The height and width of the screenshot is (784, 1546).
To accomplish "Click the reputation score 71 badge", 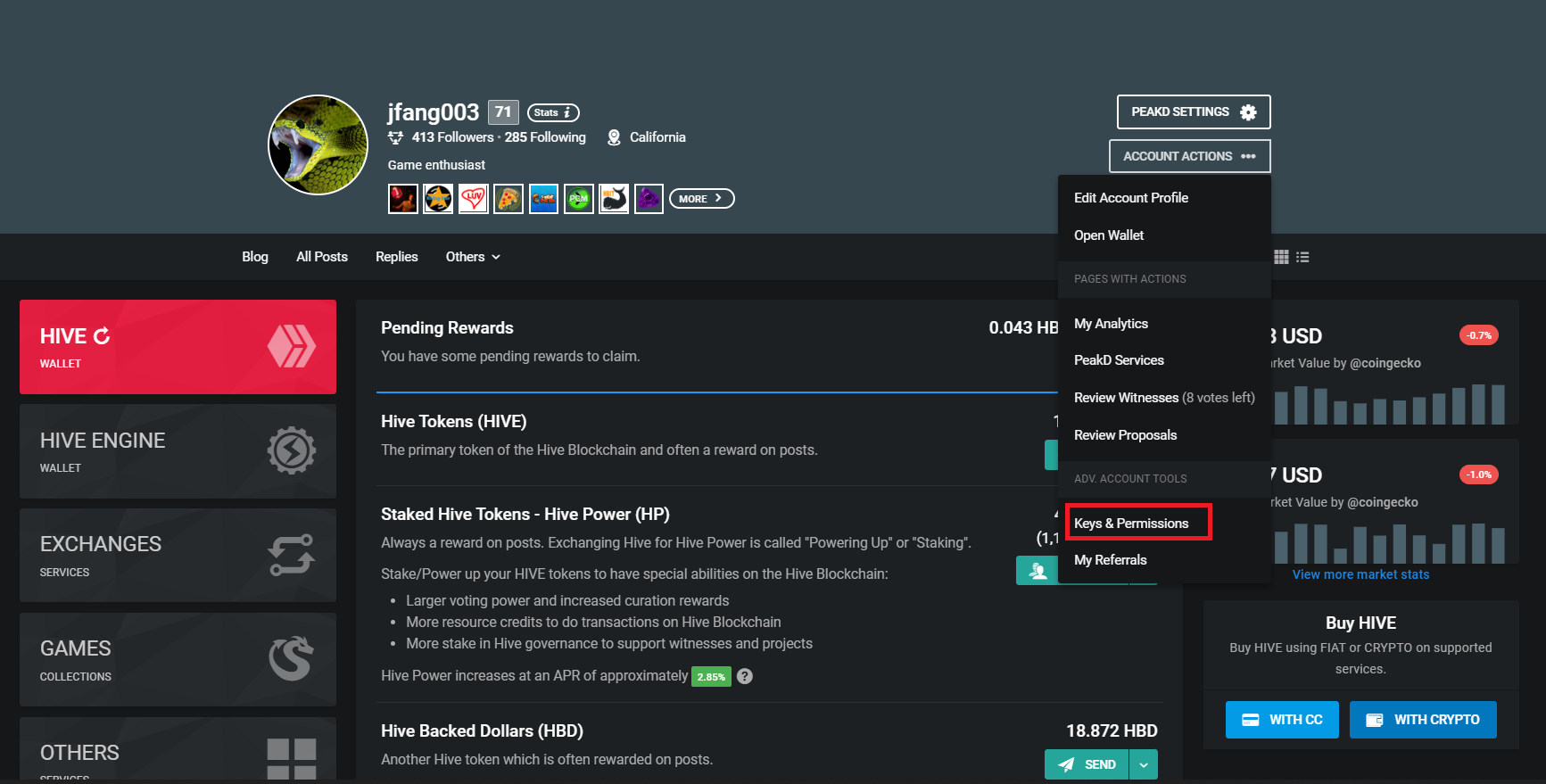I will [x=503, y=111].
